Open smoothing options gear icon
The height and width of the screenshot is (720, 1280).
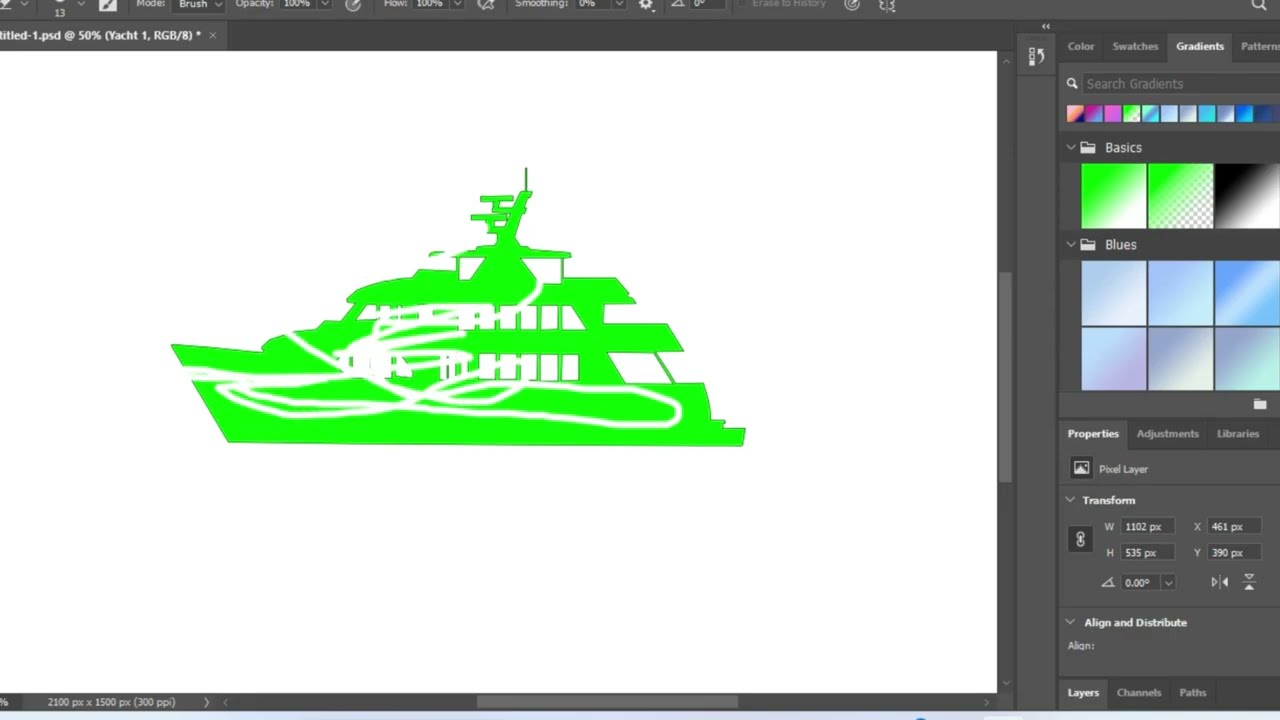(646, 5)
